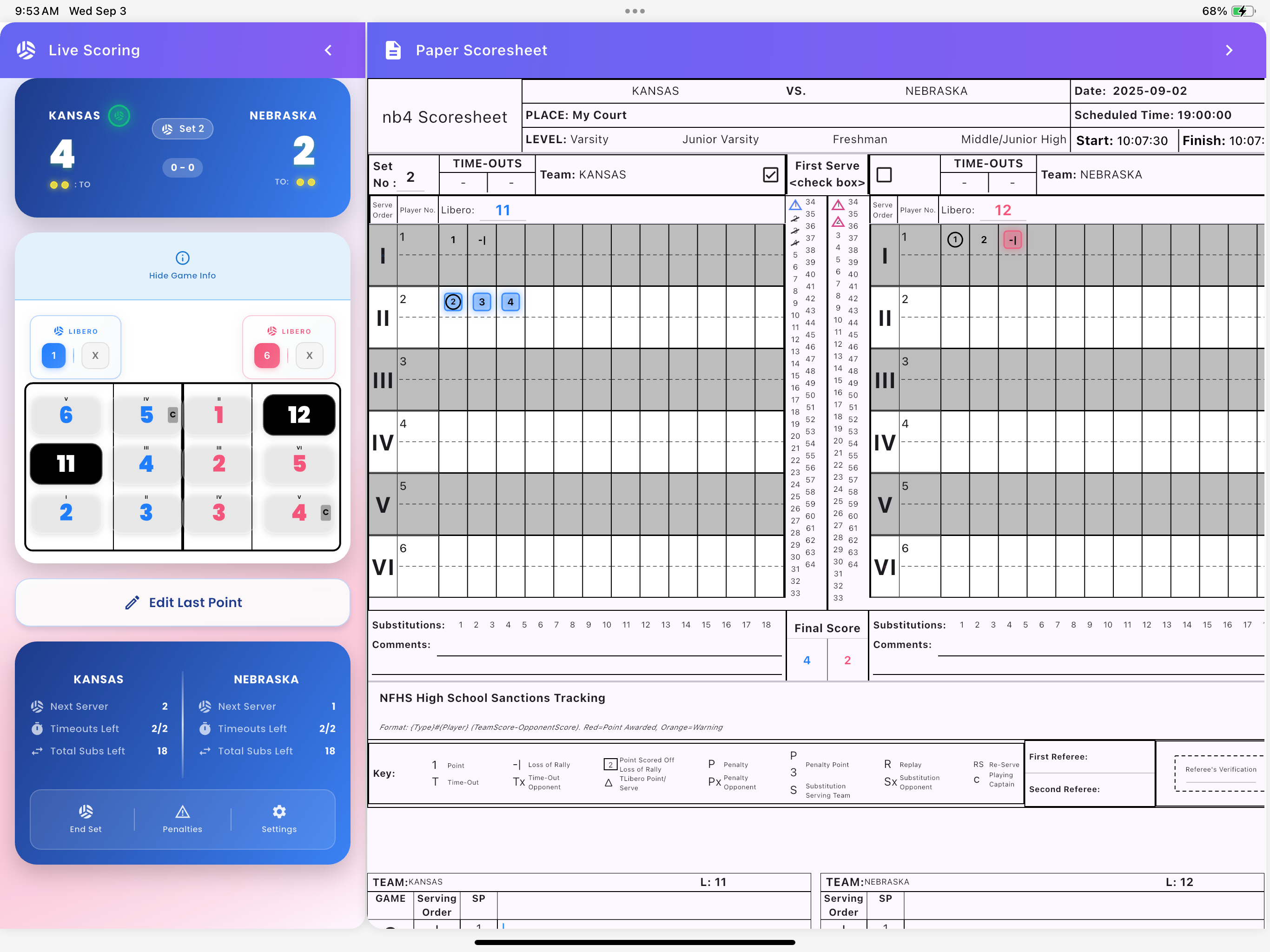
Task: Tap Kansas player 2 on court
Action: [x=66, y=512]
